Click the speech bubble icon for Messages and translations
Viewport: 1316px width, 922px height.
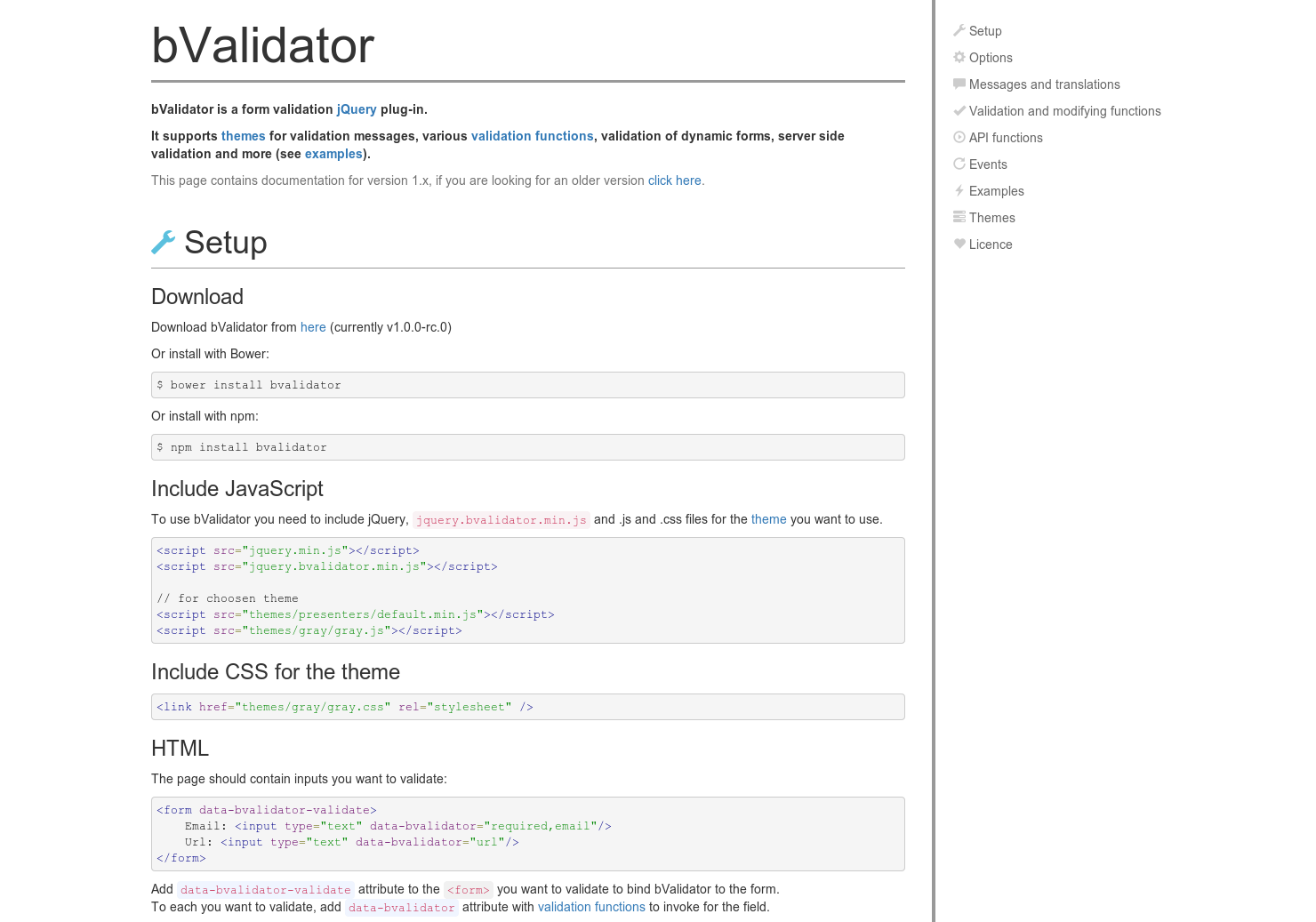pos(959,84)
